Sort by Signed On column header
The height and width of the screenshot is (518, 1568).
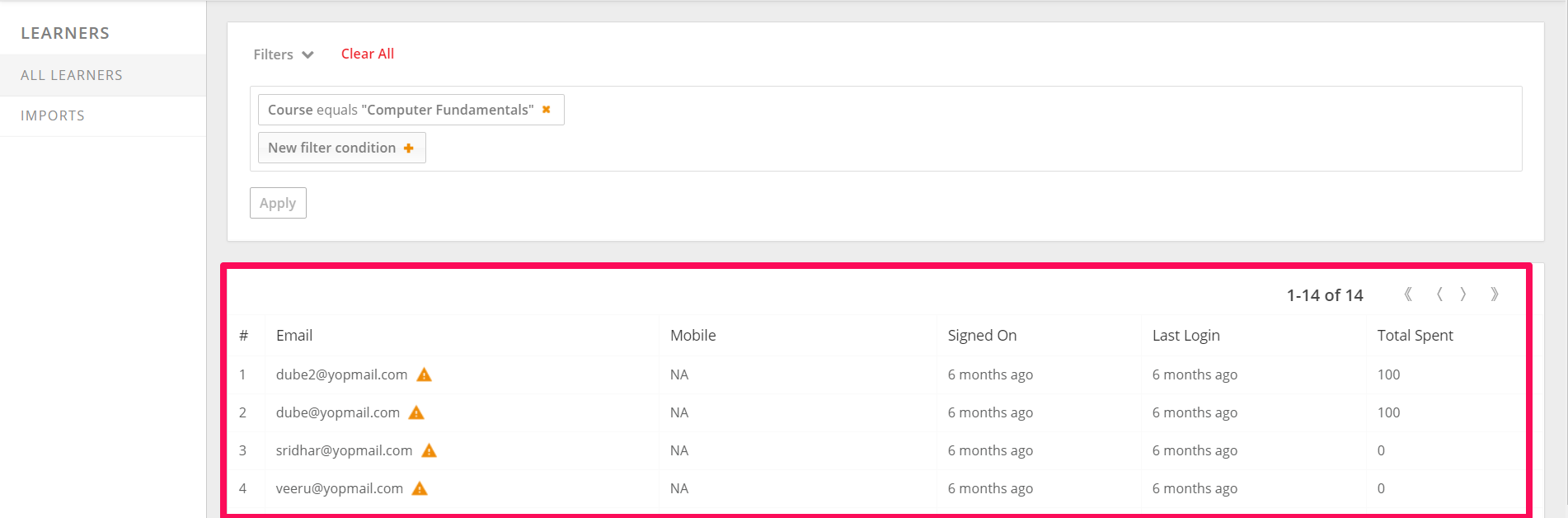[x=982, y=336]
